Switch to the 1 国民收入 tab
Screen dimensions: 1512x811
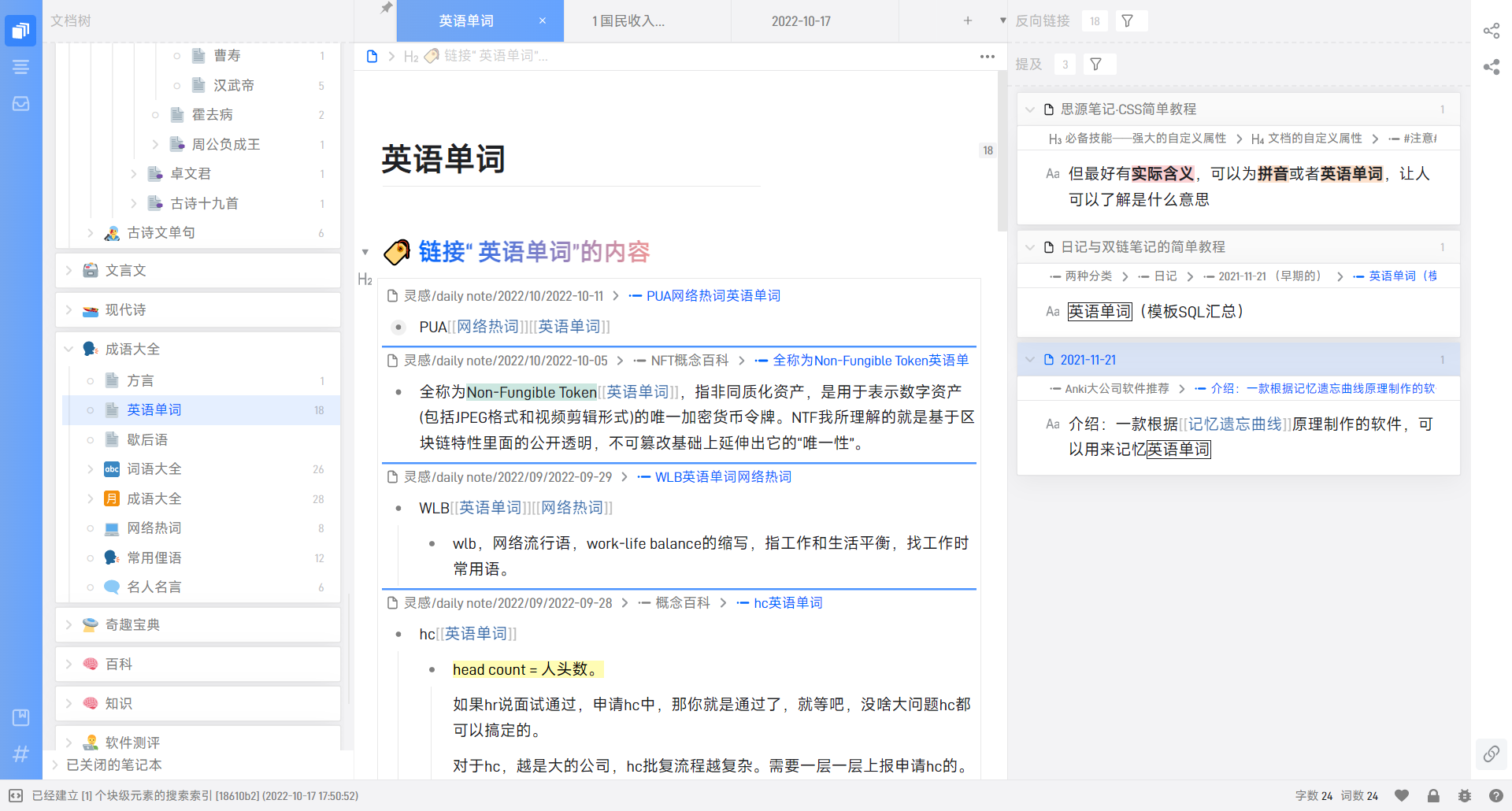(x=628, y=21)
